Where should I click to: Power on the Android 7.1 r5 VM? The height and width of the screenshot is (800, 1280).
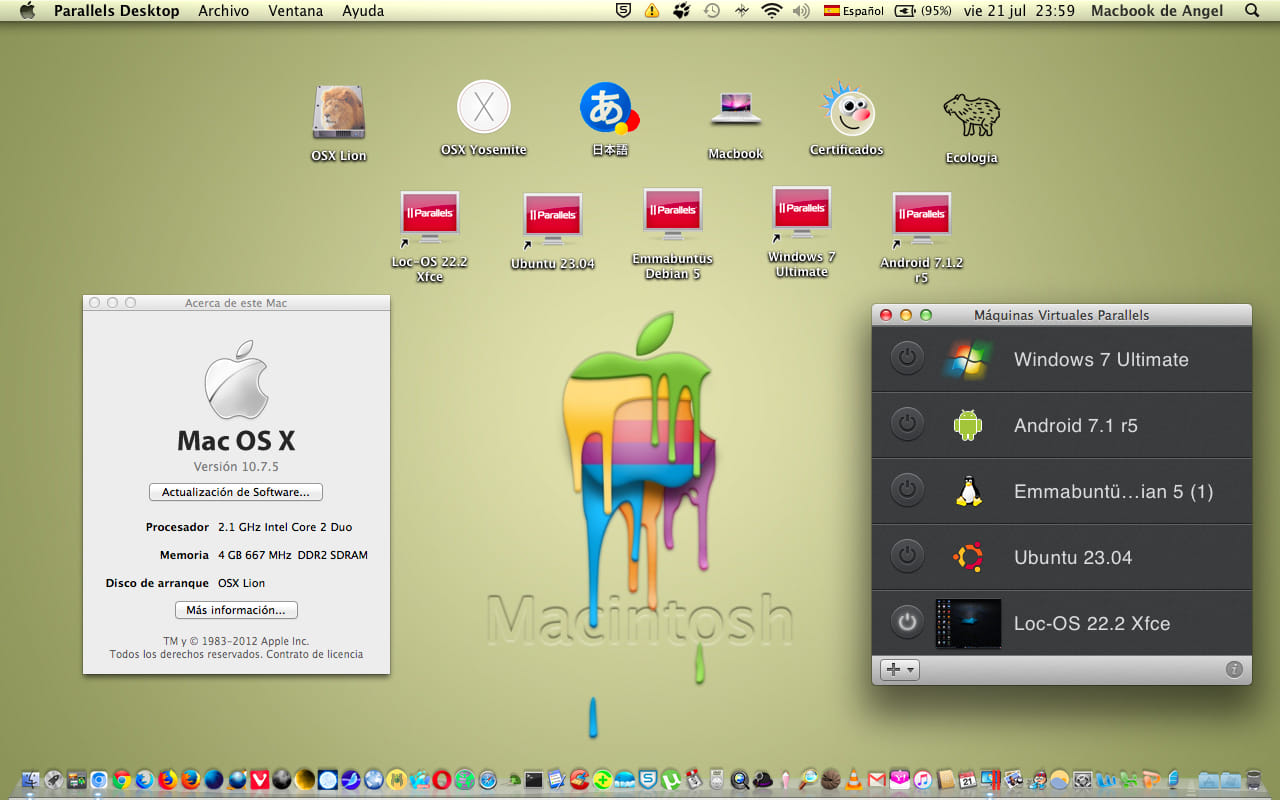pos(907,425)
